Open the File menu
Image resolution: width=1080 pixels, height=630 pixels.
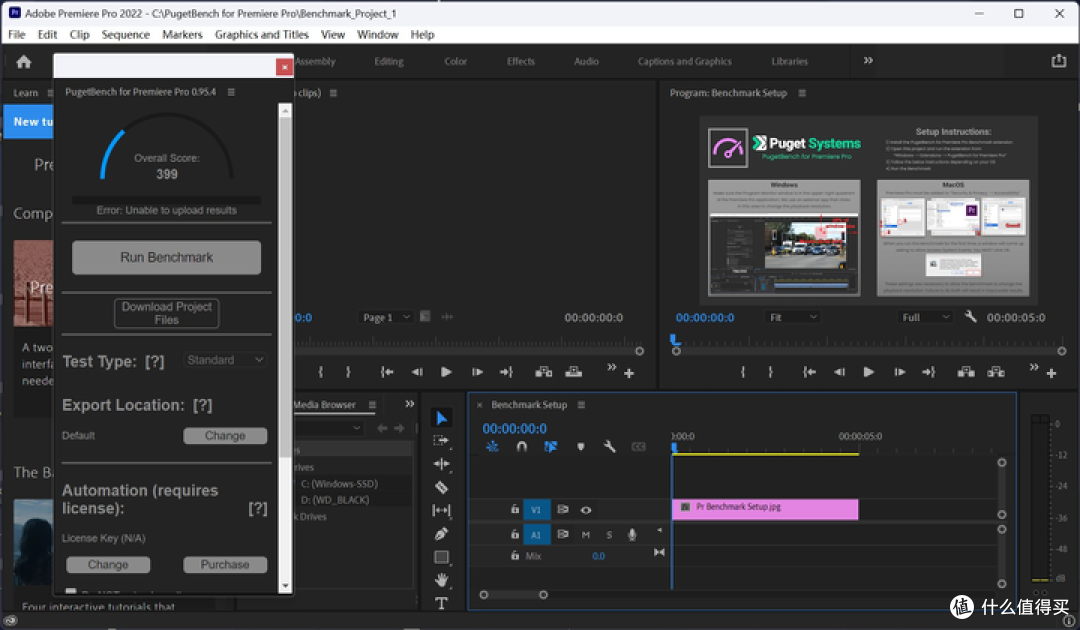point(17,34)
